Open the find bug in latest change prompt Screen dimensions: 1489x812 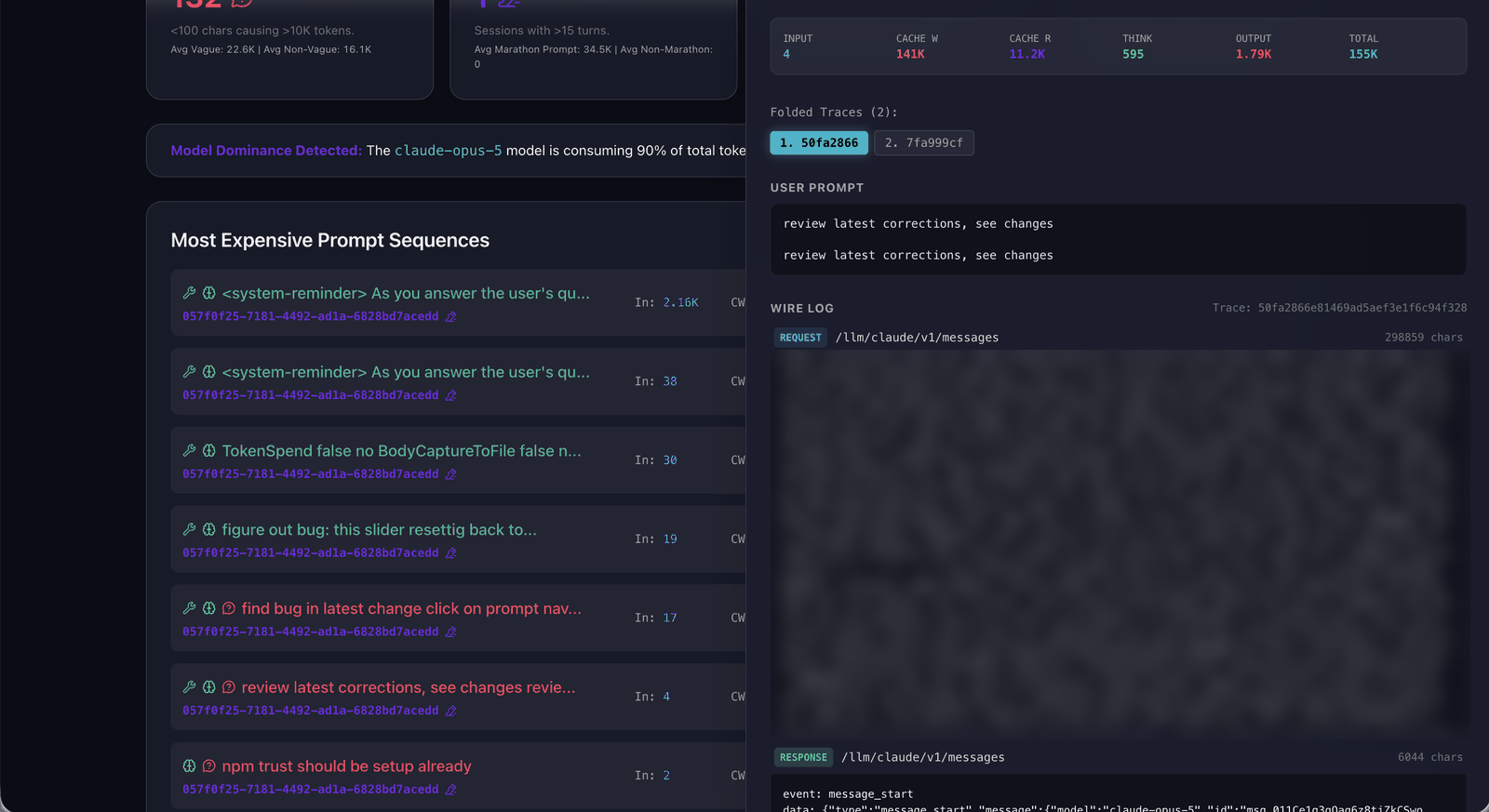(411, 608)
